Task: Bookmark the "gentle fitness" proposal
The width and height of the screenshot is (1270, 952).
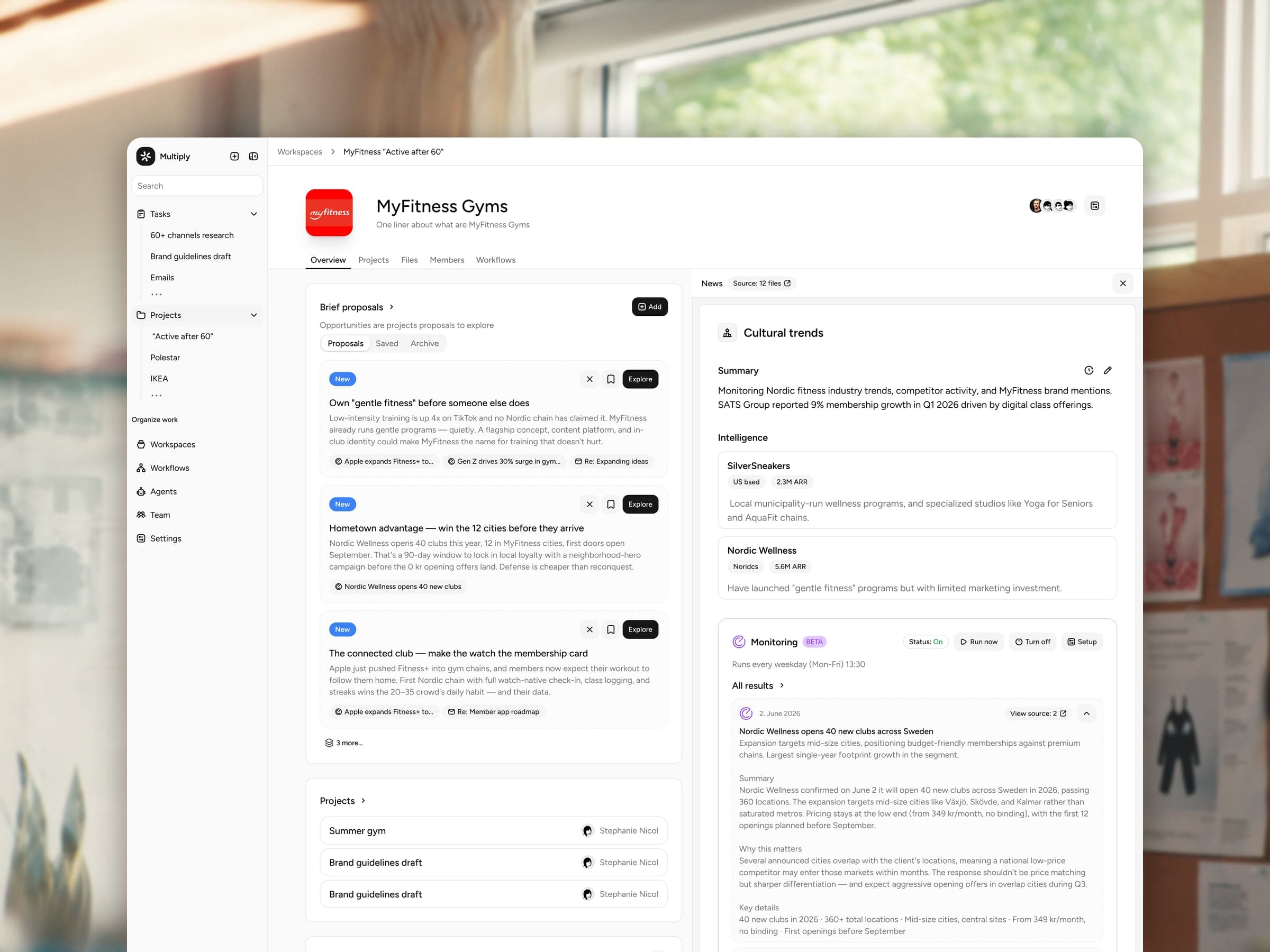Action: pos(611,379)
